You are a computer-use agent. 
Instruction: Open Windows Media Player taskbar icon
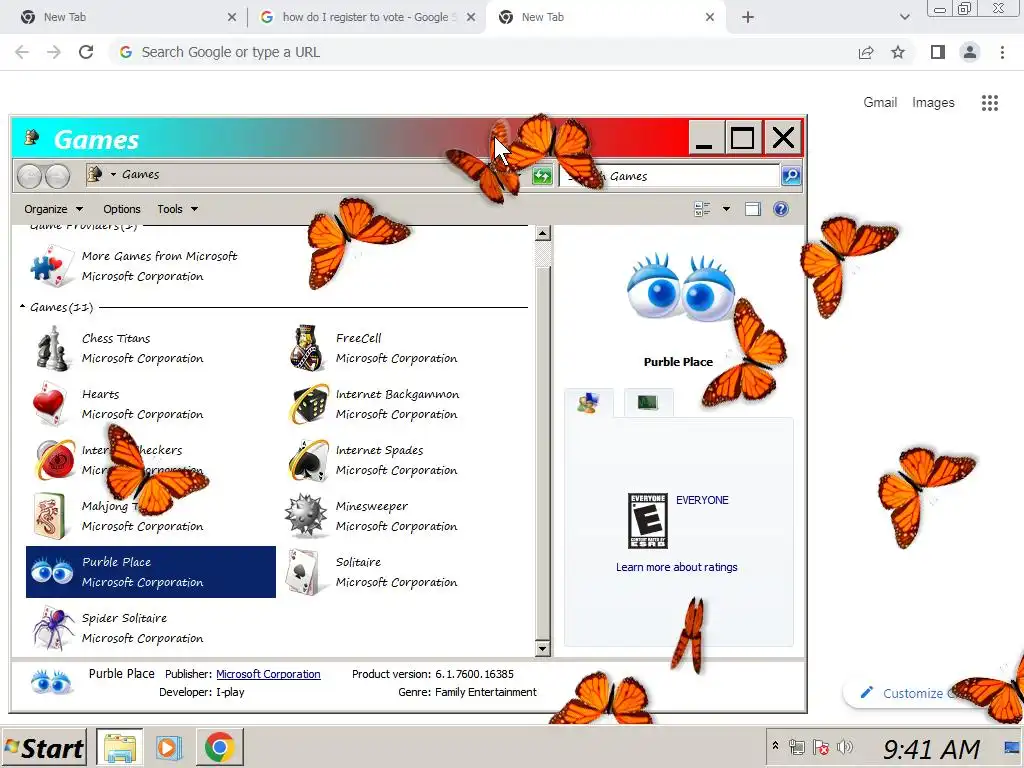[x=168, y=747]
